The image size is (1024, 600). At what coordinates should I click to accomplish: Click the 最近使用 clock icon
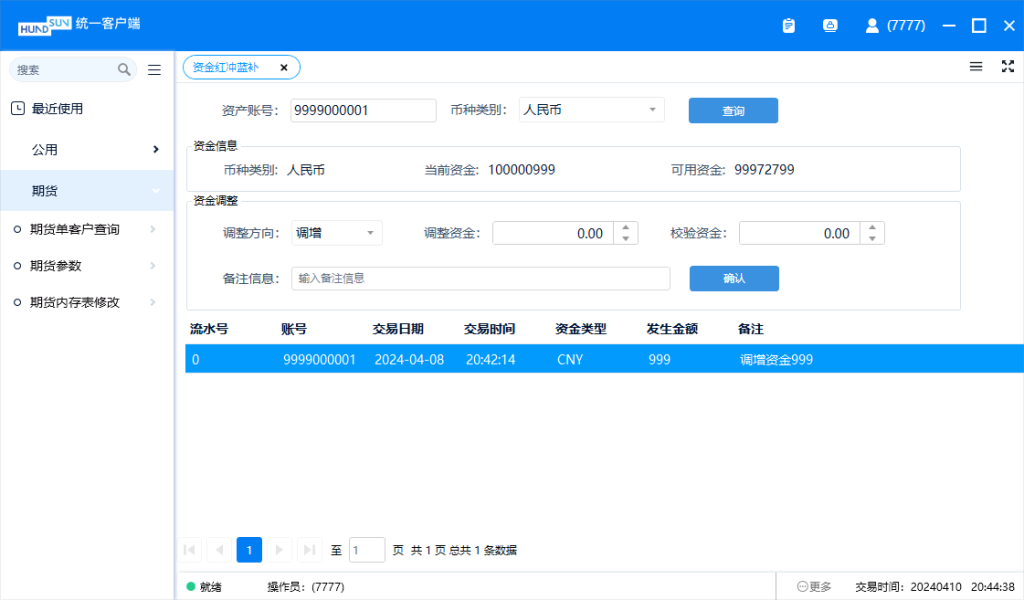coord(18,109)
